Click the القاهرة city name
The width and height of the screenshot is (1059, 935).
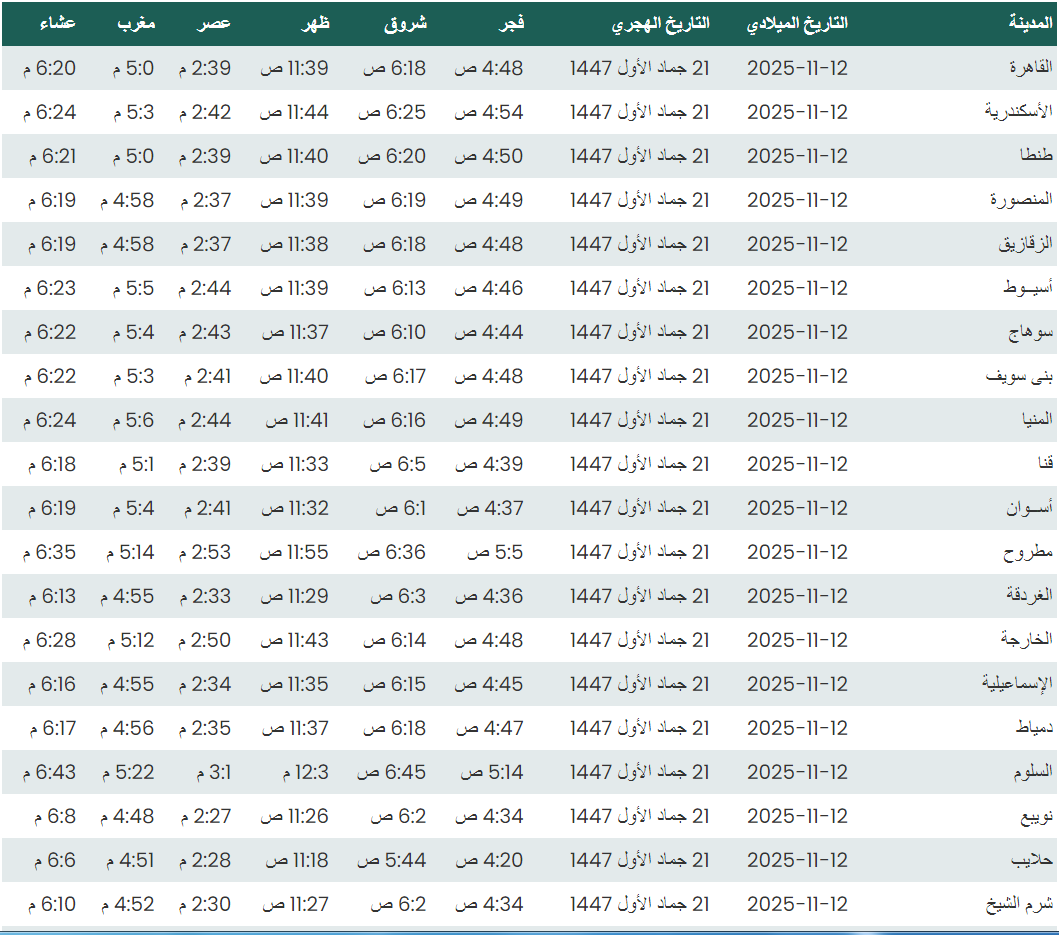tap(1032, 68)
